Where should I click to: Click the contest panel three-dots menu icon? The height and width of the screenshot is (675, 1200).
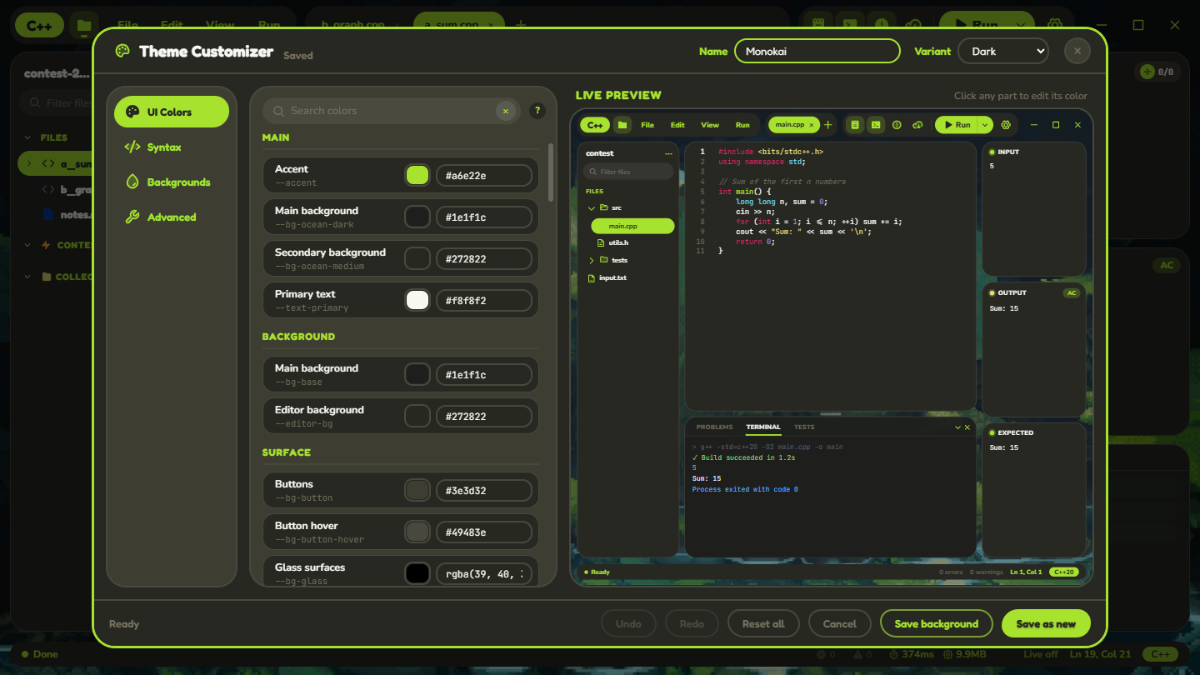click(x=669, y=154)
